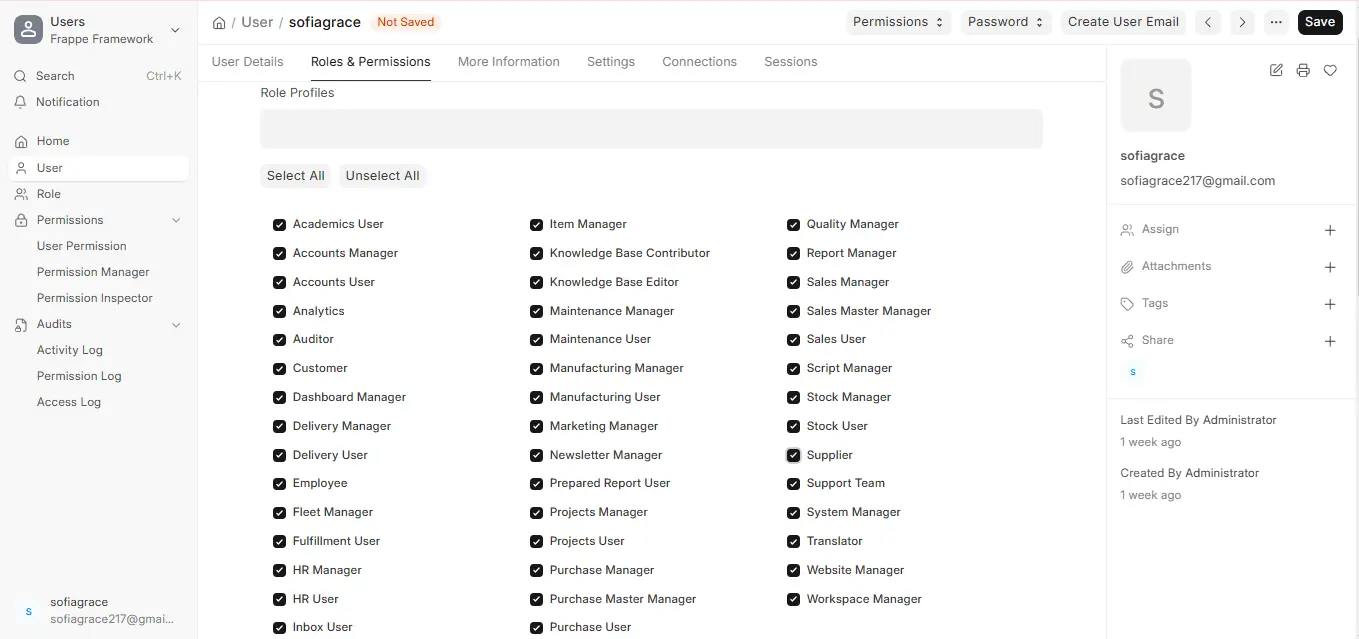
Task: Open the Sessions tab
Action: (791, 61)
